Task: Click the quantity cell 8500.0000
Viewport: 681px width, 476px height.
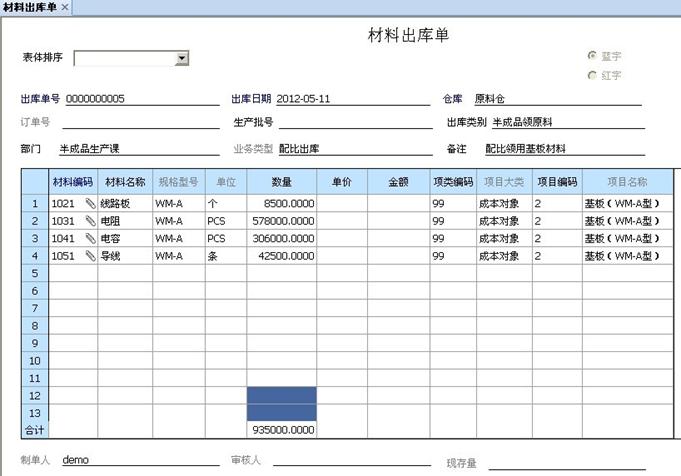Action: pyautogui.click(x=282, y=203)
